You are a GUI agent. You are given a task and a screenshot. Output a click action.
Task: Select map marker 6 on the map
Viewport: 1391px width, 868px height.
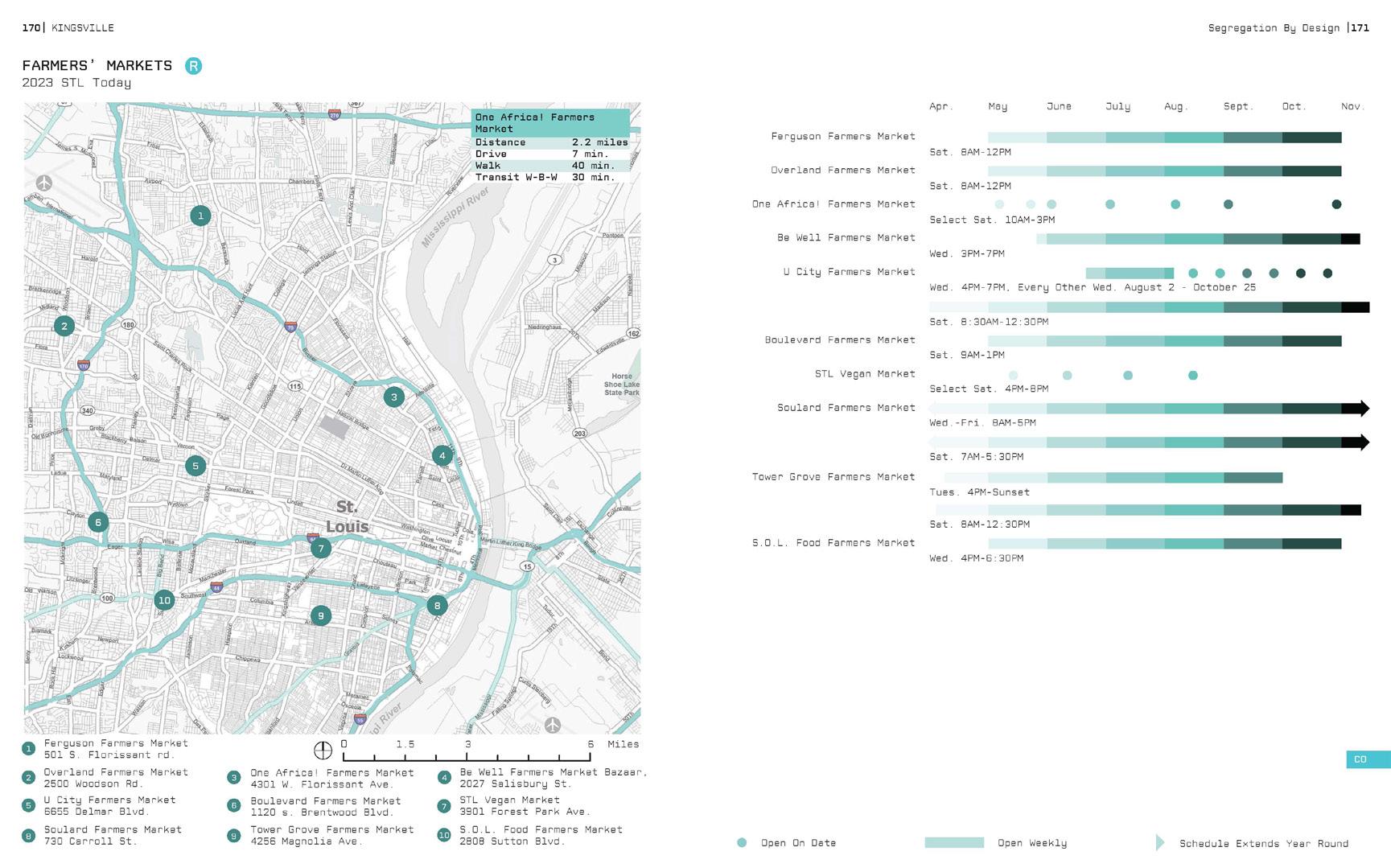98,522
